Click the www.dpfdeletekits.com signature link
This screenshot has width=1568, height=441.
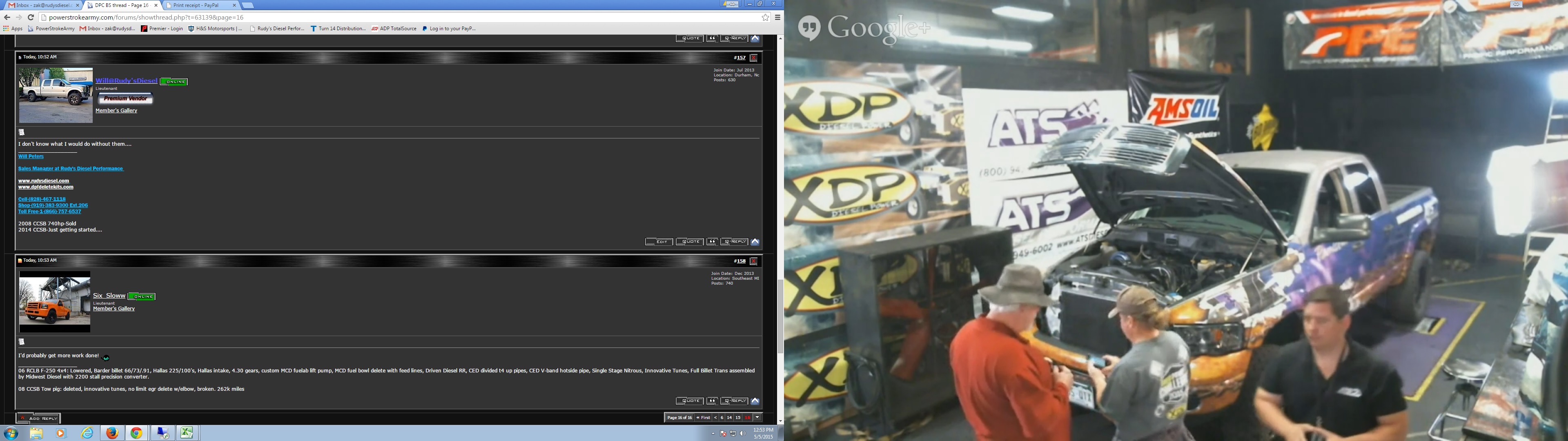click(x=46, y=187)
